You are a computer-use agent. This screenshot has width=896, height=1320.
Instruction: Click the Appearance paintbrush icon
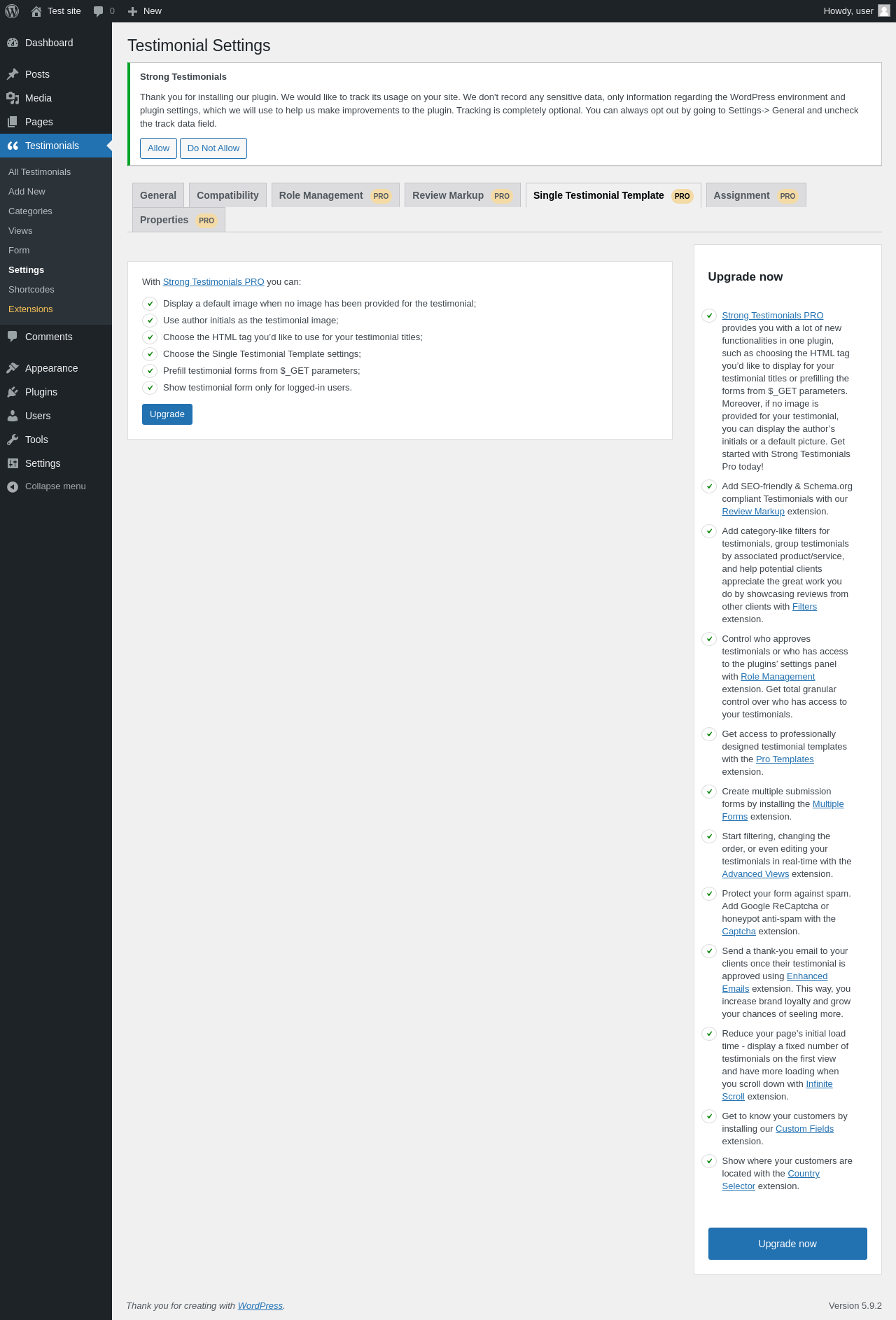coord(13,368)
